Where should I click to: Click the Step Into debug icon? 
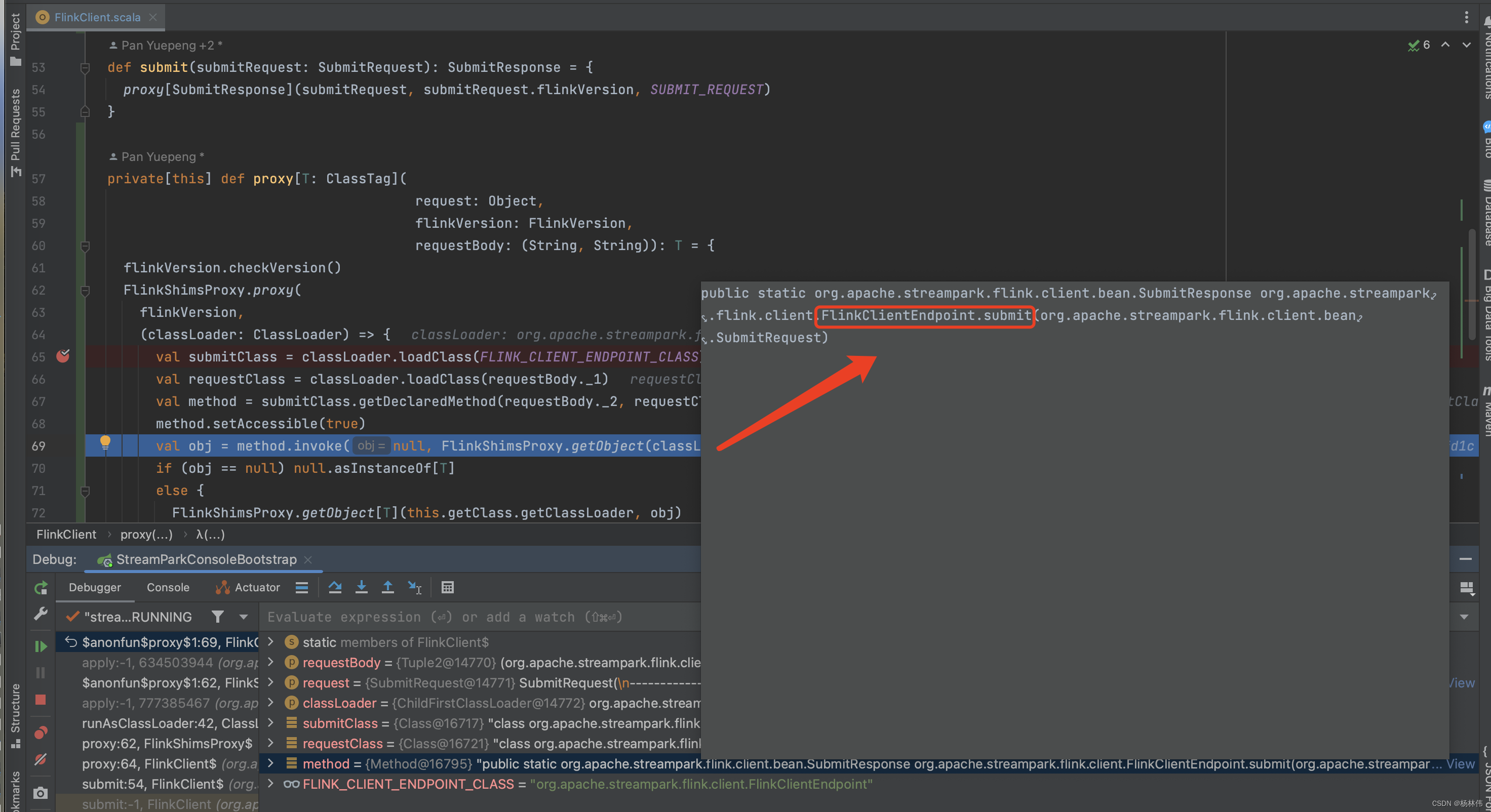361,588
